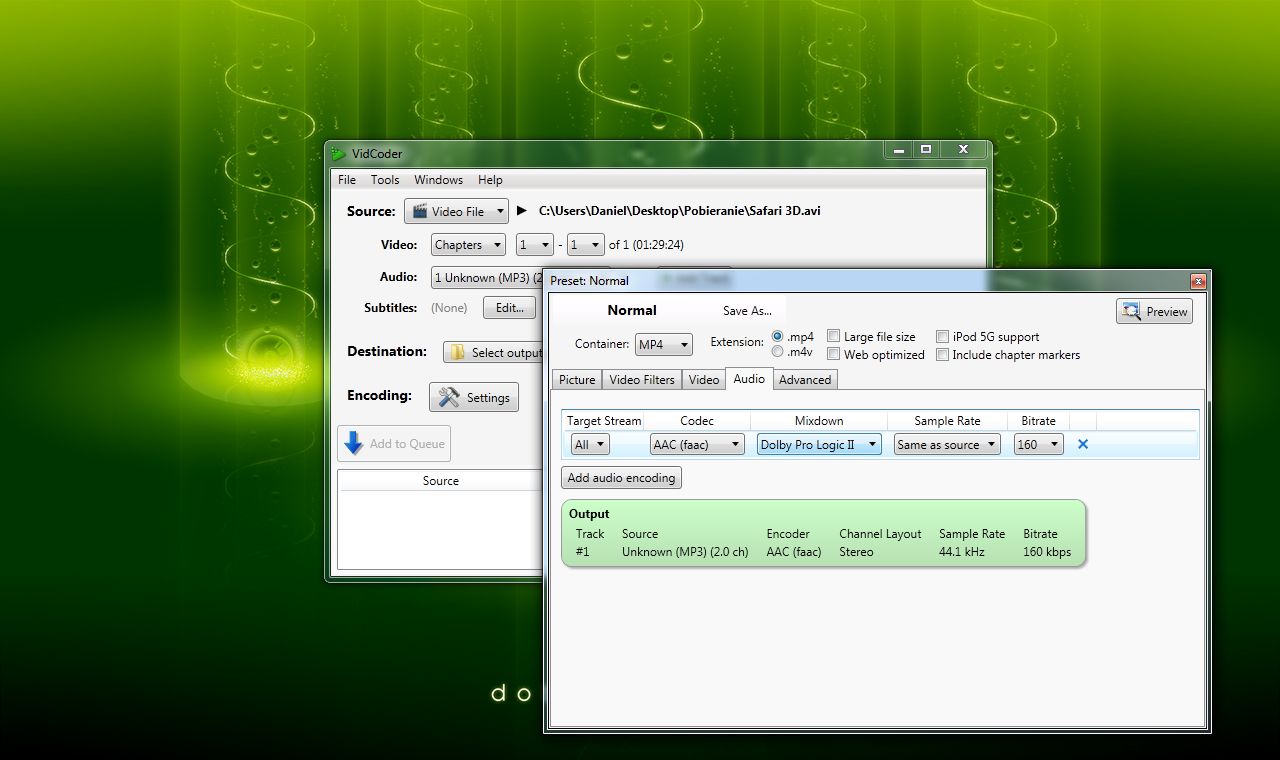
Task: Click the subtitles Edit... button
Action: pyautogui.click(x=509, y=308)
